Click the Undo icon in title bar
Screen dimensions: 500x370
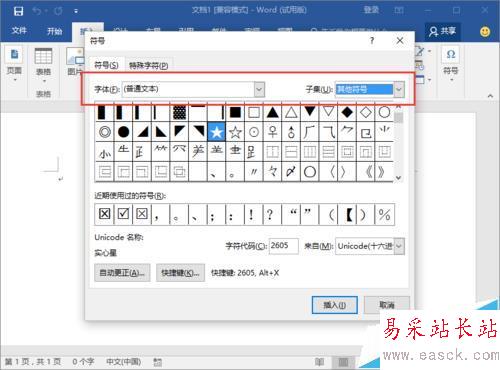pos(37,11)
